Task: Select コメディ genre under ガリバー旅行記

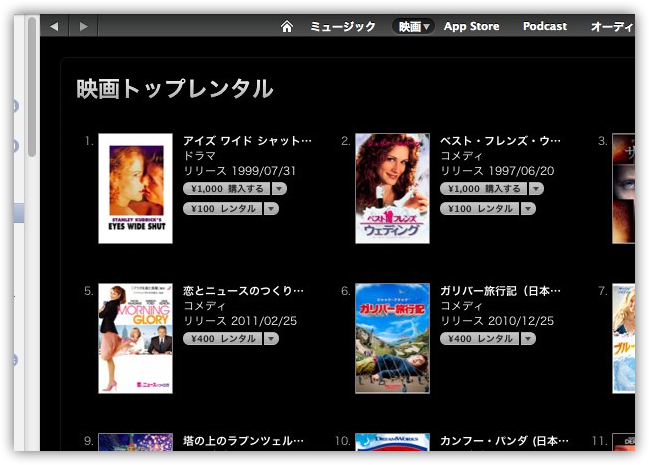Action: pos(461,306)
